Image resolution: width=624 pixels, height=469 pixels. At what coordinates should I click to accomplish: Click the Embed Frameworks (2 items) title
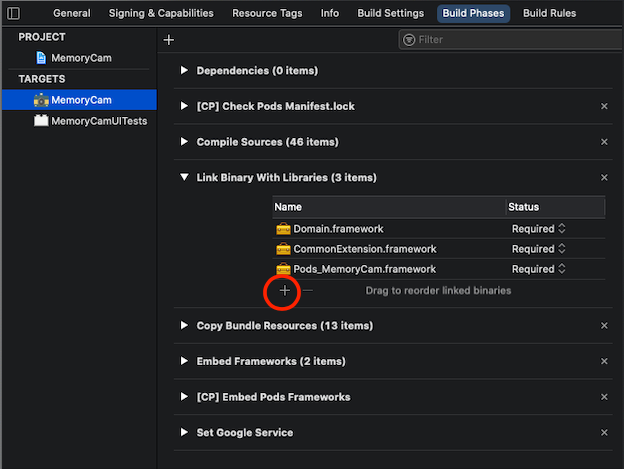coord(271,361)
